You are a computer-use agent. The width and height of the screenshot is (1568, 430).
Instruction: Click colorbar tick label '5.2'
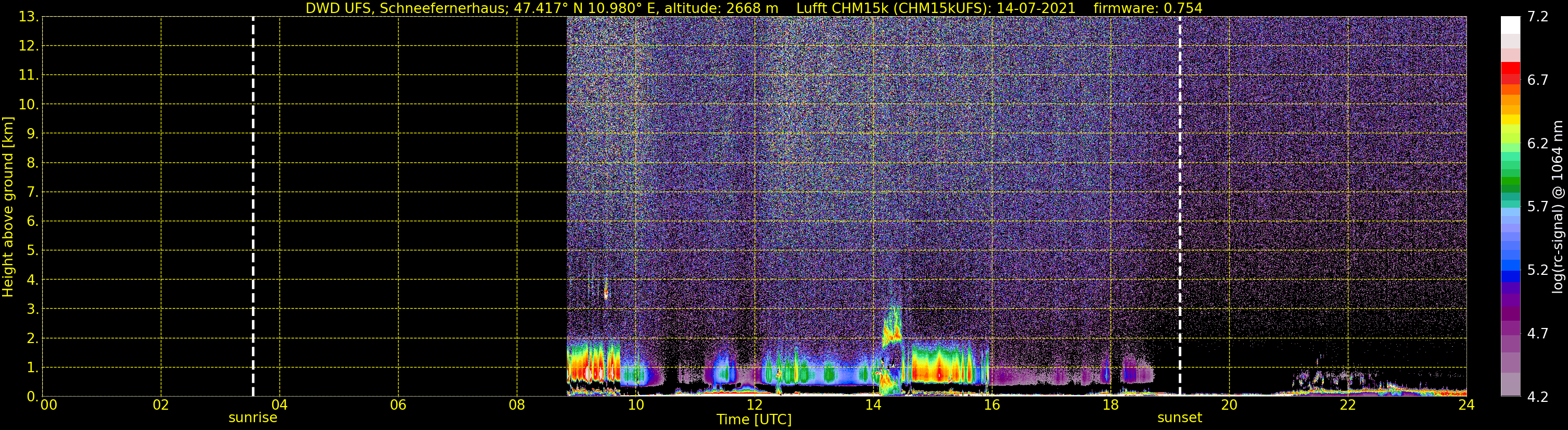[x=1538, y=270]
